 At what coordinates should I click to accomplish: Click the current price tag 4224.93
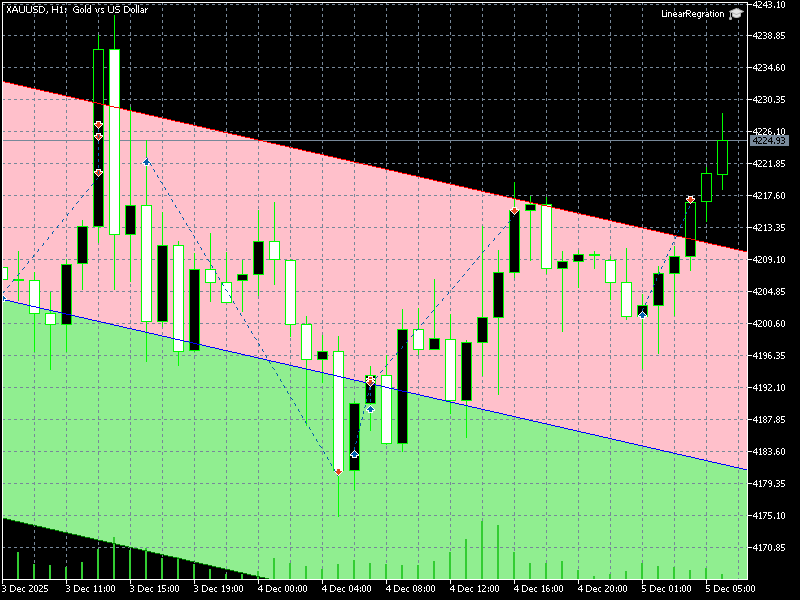(769, 140)
